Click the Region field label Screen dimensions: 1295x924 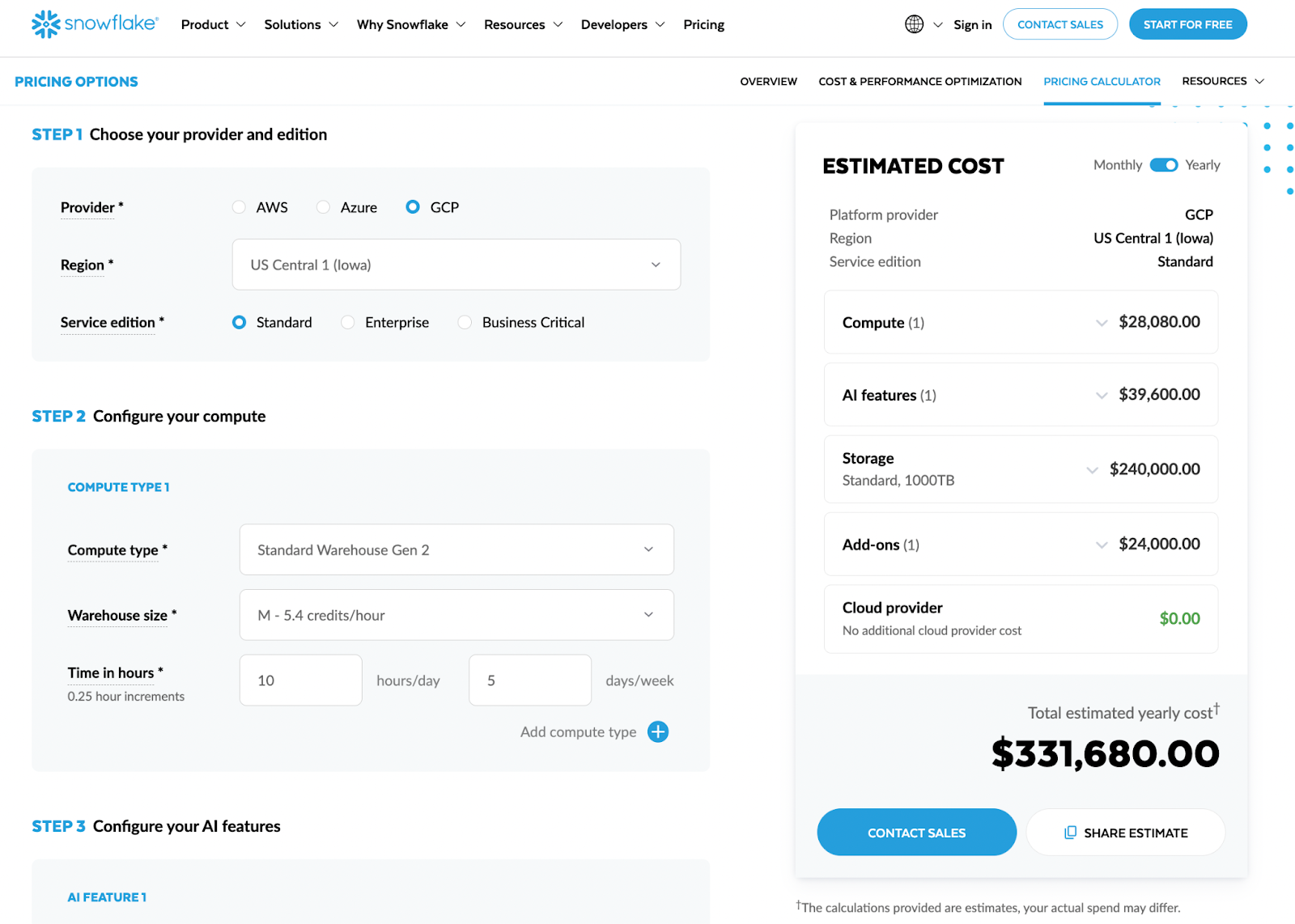(87, 265)
